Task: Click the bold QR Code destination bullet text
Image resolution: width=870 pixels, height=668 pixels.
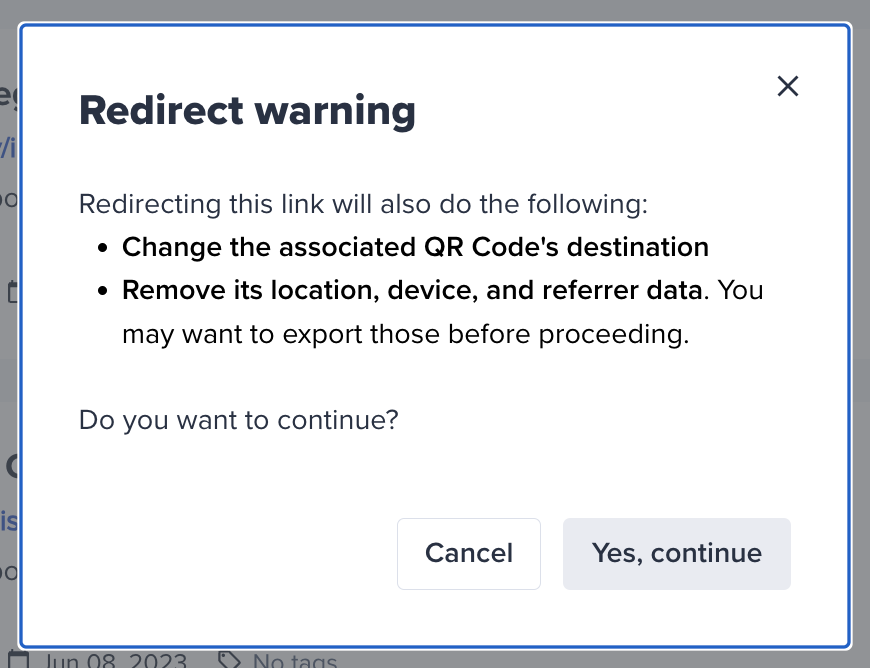Action: [415, 247]
